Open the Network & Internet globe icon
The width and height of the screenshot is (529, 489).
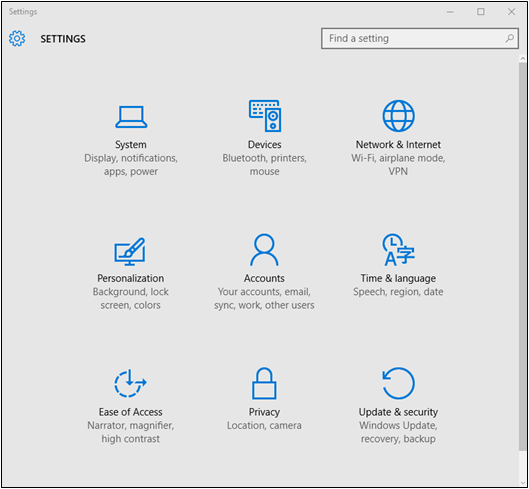pos(398,116)
